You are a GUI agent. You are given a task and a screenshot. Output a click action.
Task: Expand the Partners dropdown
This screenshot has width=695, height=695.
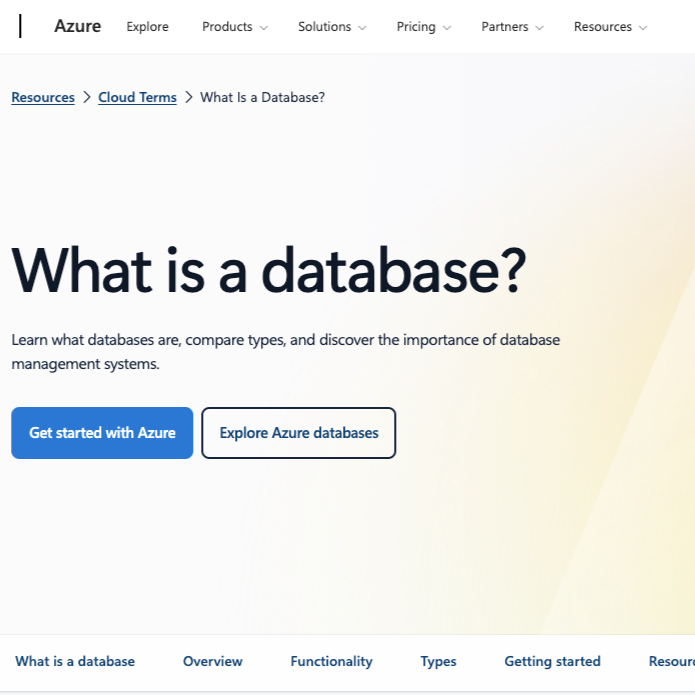tap(512, 27)
